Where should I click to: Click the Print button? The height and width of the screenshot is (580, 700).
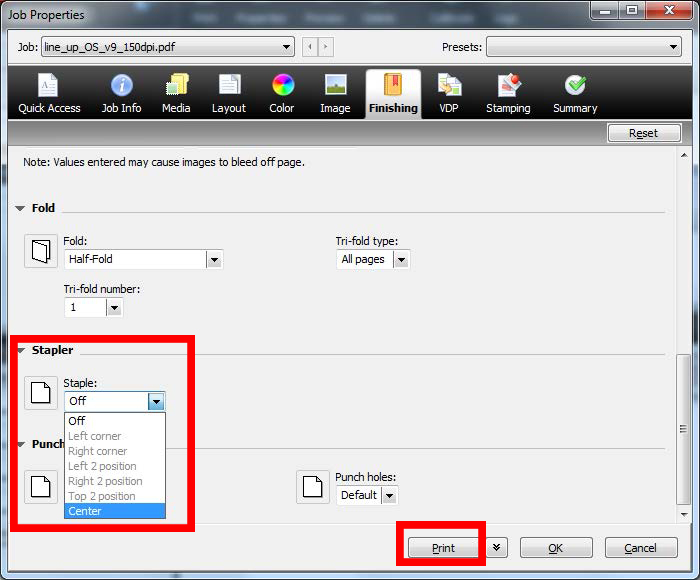(x=443, y=547)
